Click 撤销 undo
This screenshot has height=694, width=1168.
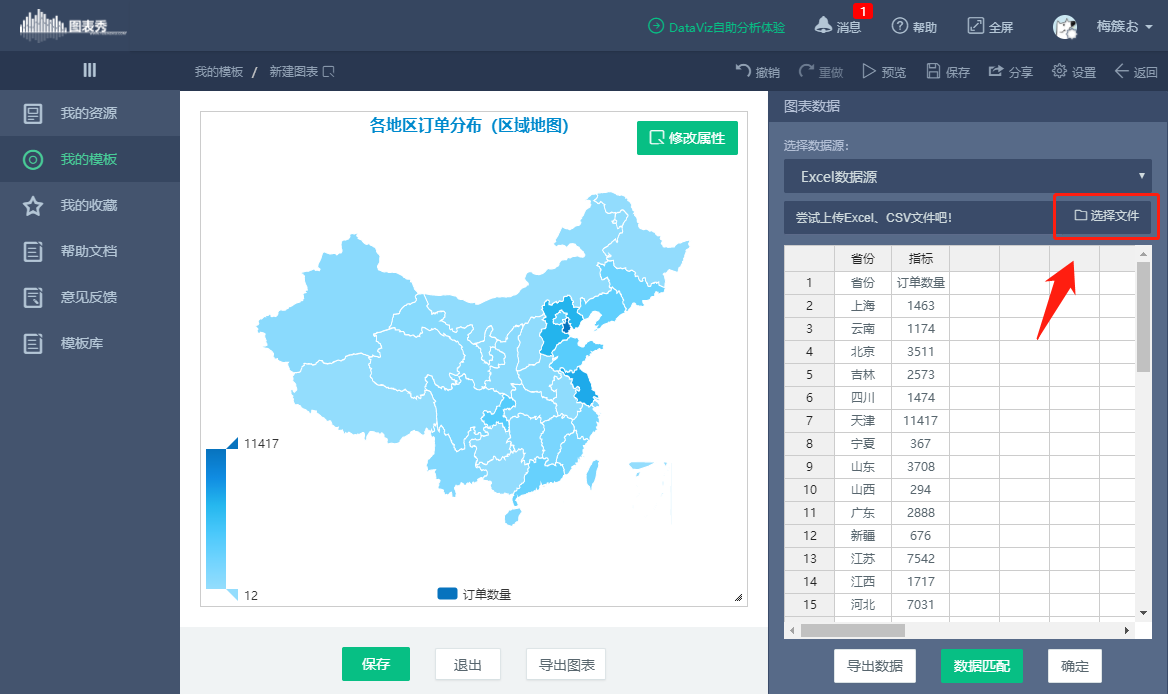758,71
